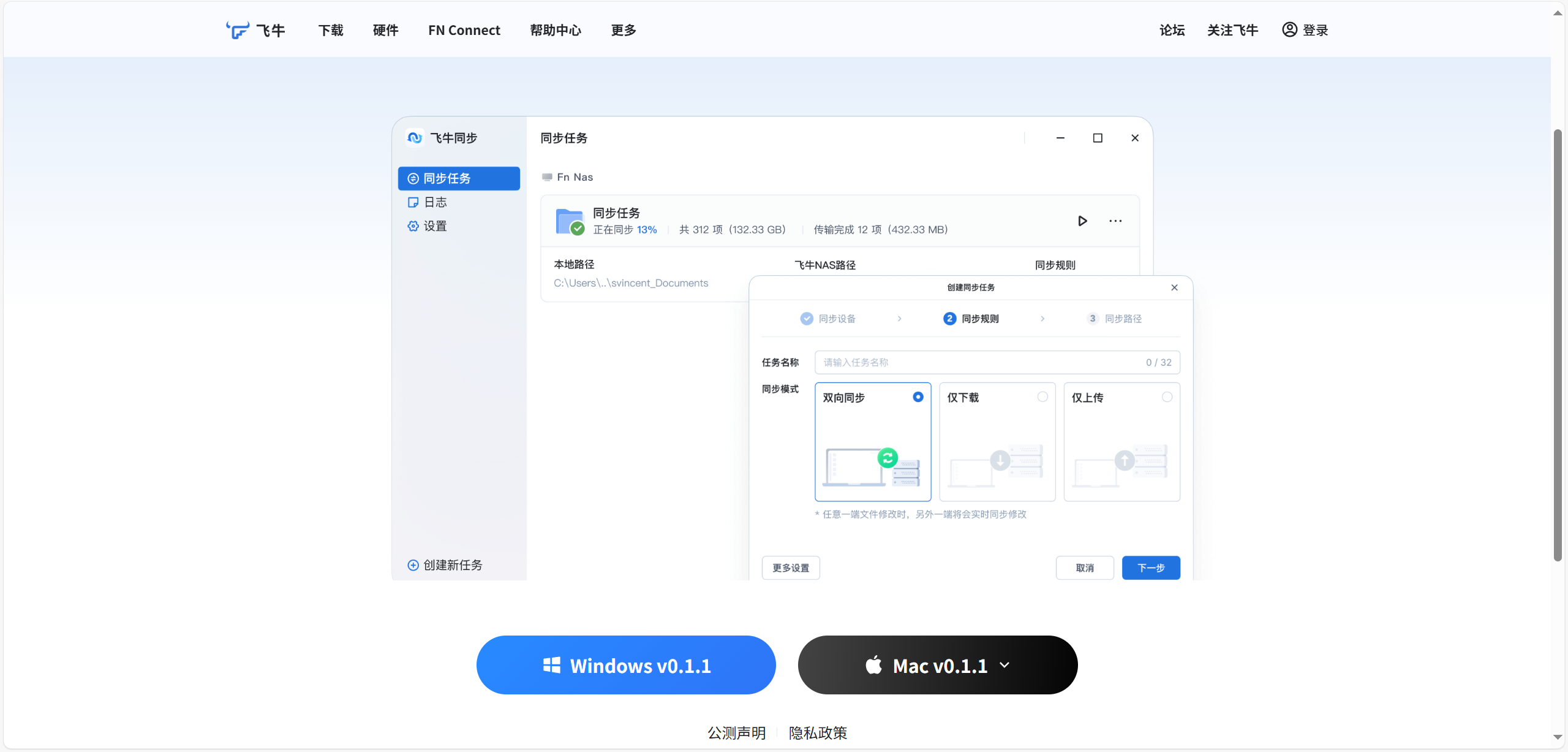Select the 双向同步 radio button
This screenshot has width=1568, height=752.
point(918,397)
